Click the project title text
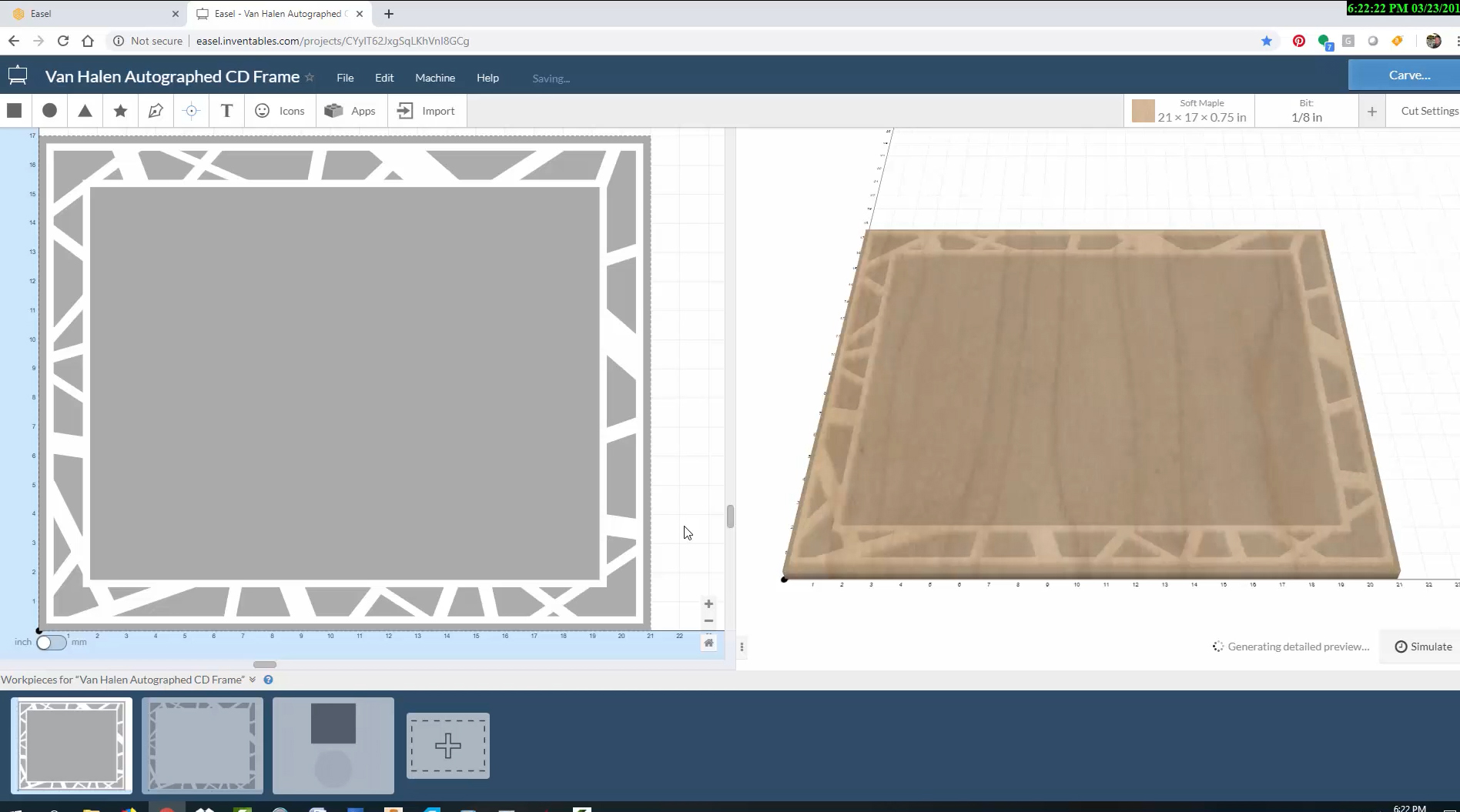The image size is (1460, 812). click(172, 76)
